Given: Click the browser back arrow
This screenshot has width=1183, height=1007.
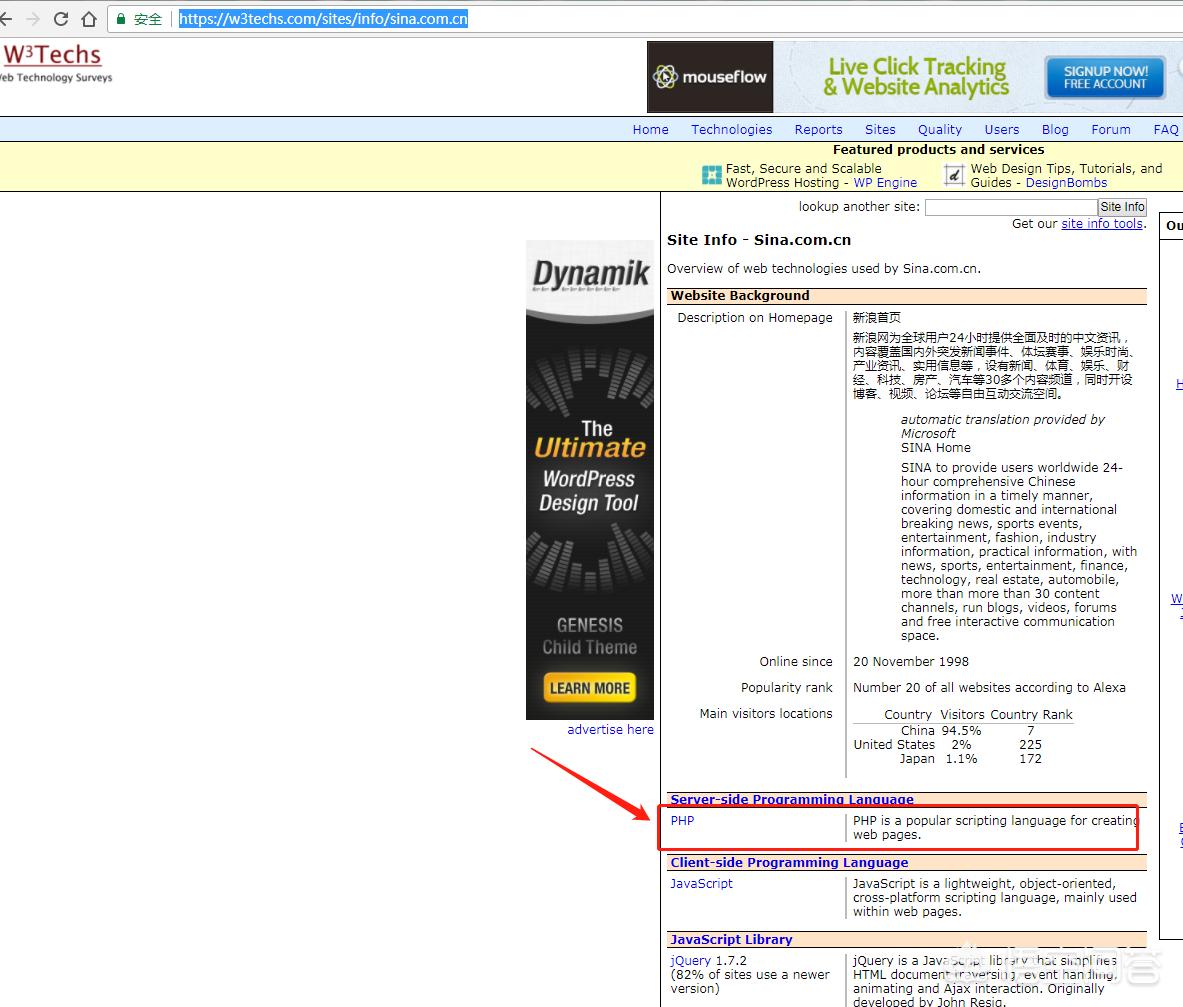Looking at the screenshot, I should (x=6, y=19).
